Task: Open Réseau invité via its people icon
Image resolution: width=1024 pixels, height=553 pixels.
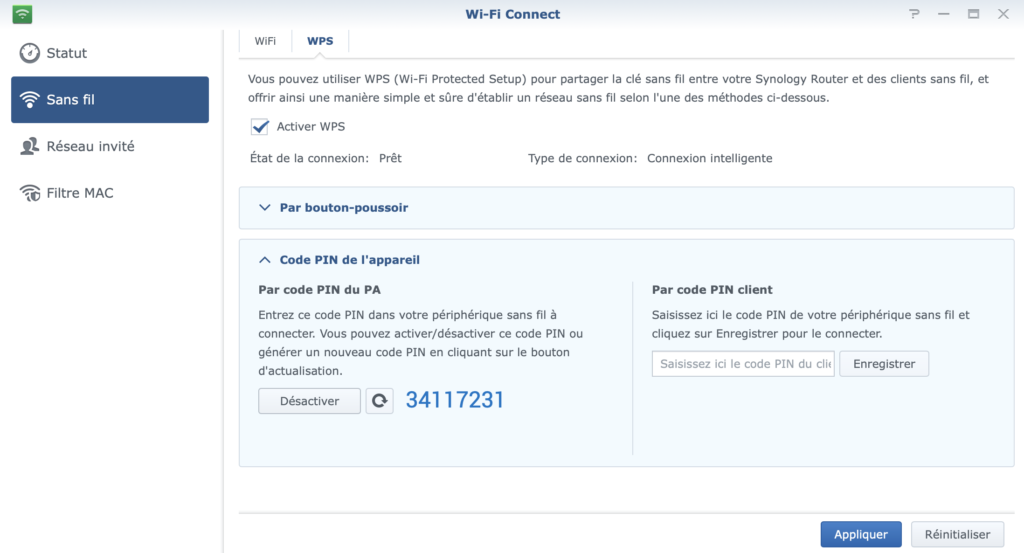Action: (x=29, y=146)
